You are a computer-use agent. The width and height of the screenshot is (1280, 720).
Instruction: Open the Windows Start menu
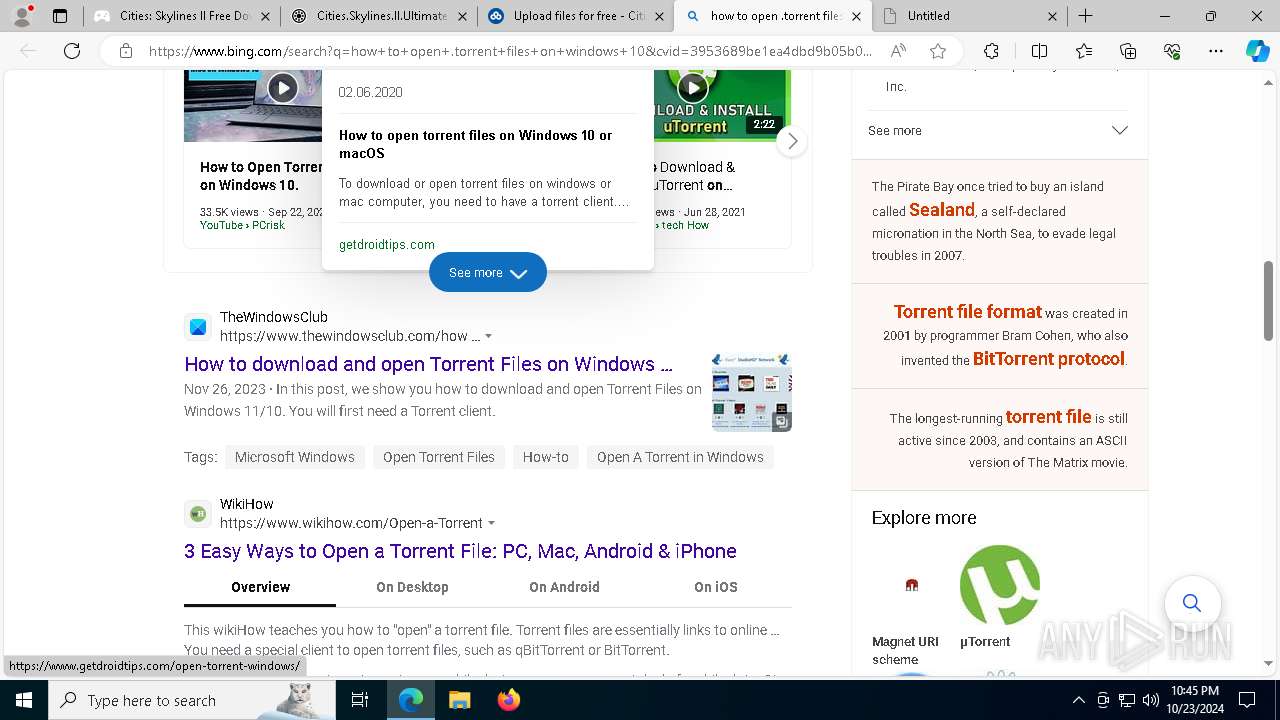24,700
